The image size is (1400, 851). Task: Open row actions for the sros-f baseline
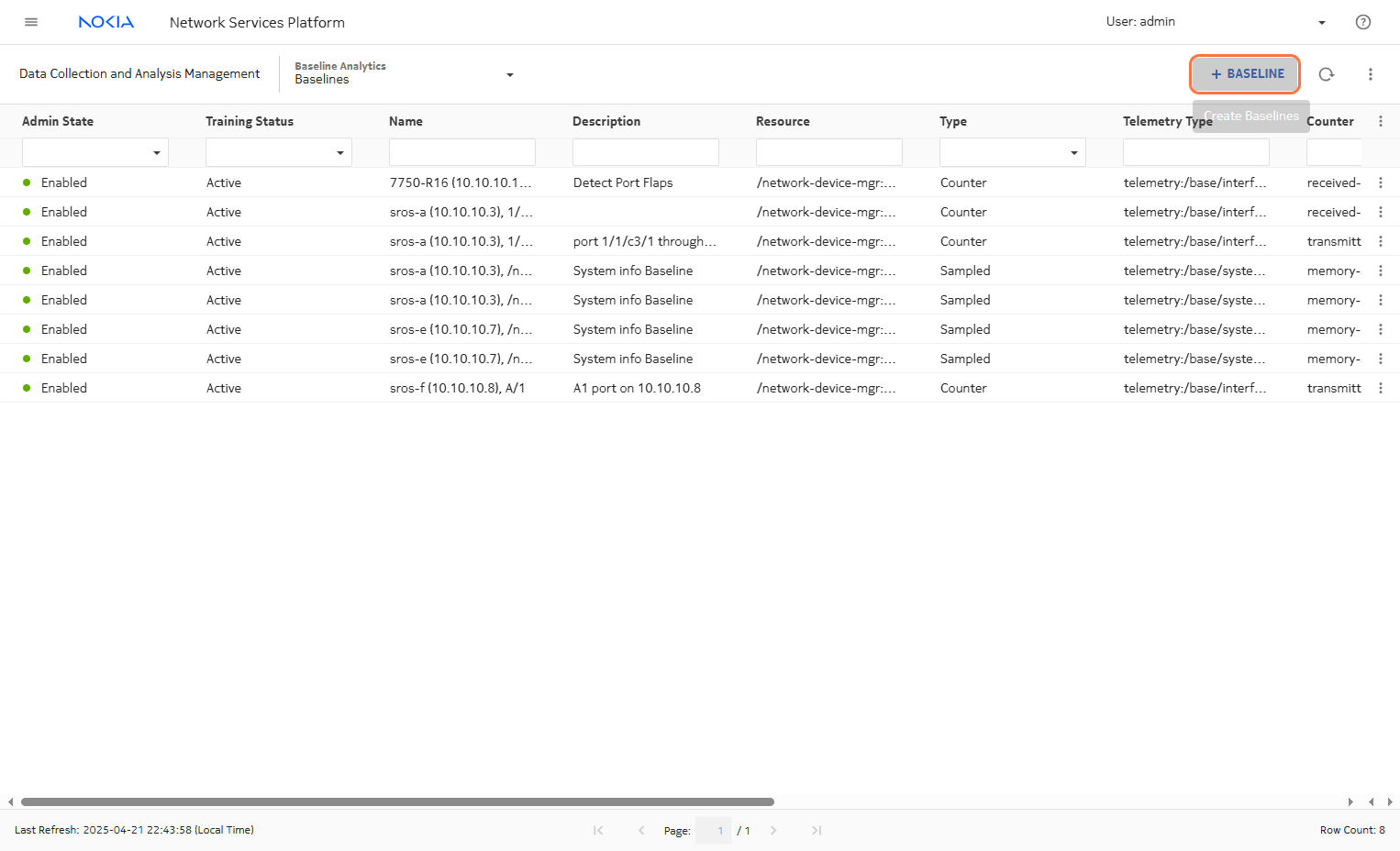click(1380, 388)
